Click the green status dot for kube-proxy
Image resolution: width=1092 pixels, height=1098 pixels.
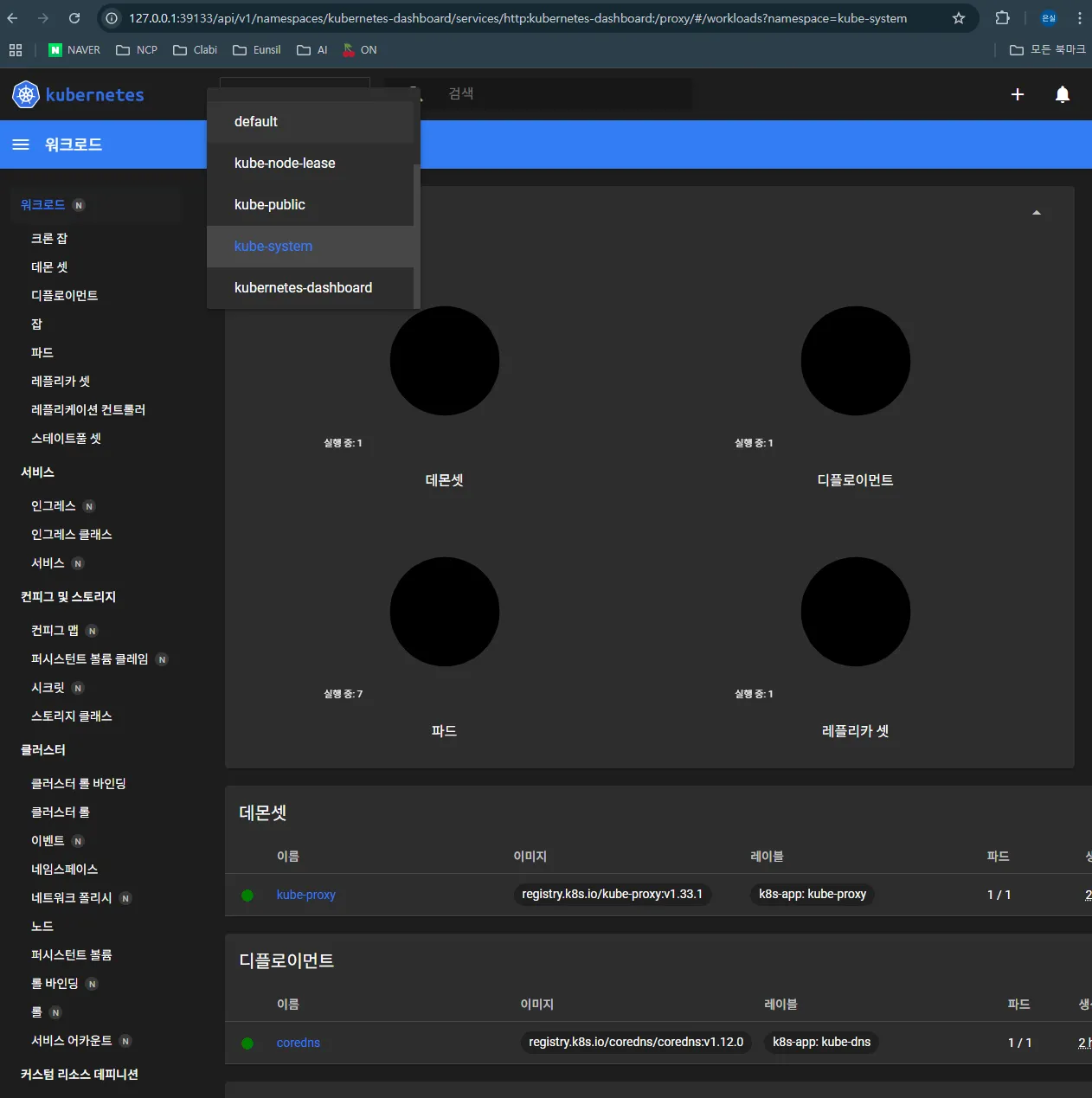pos(247,896)
